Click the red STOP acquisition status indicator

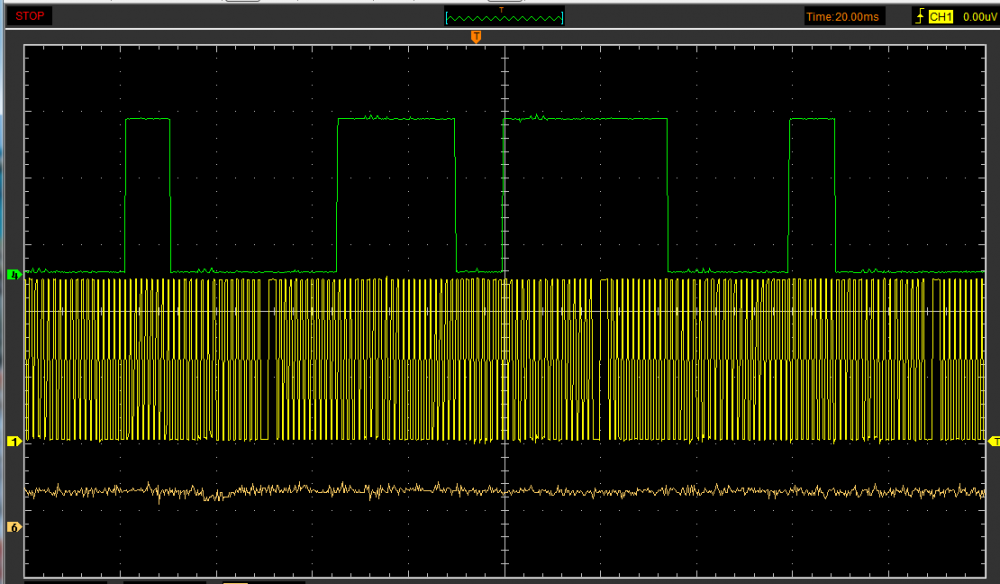(x=28, y=16)
